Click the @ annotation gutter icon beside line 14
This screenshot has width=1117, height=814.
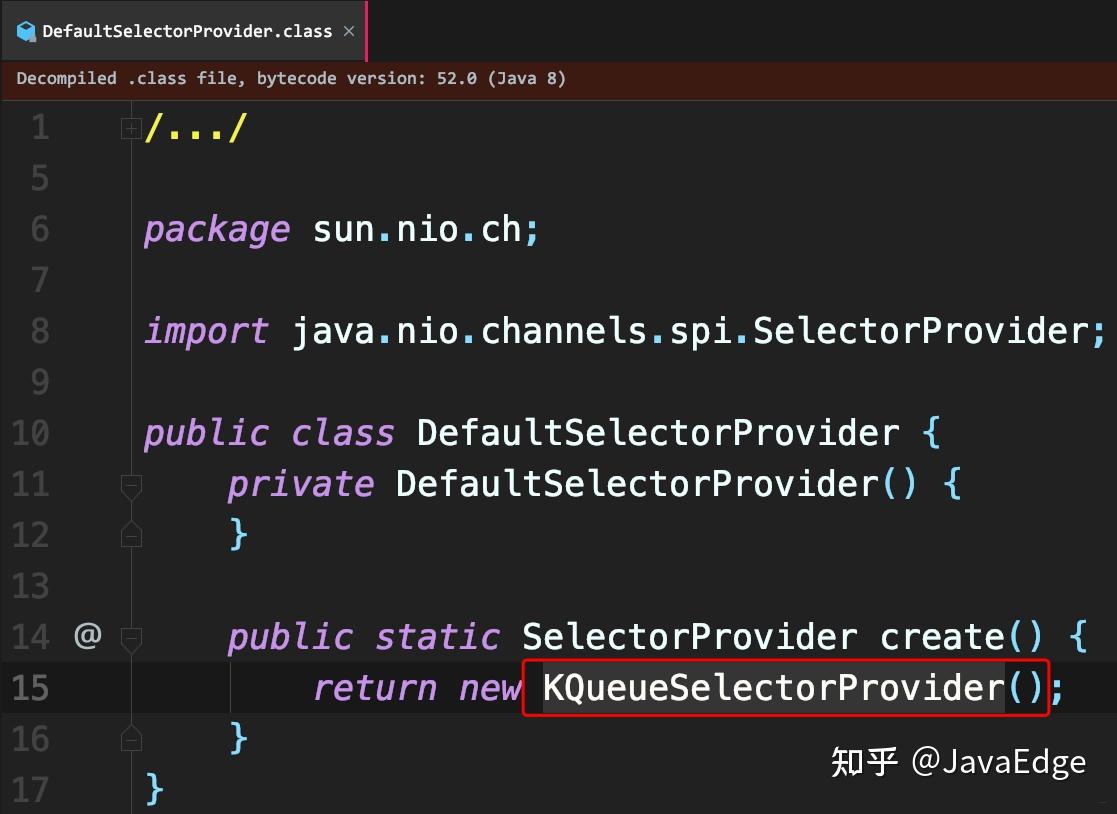pos(87,637)
